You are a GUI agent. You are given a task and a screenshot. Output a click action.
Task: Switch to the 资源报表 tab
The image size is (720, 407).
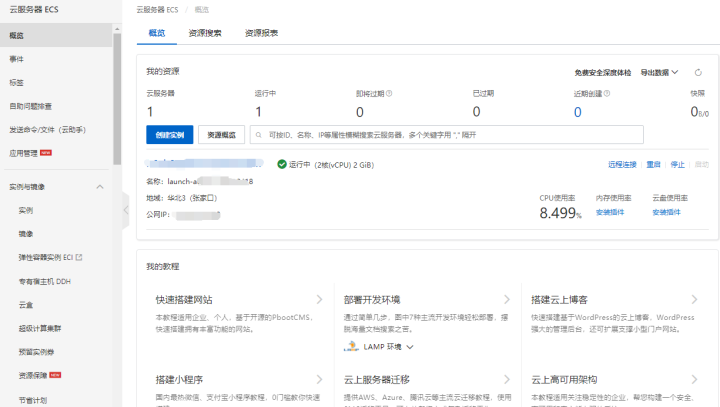(261, 33)
